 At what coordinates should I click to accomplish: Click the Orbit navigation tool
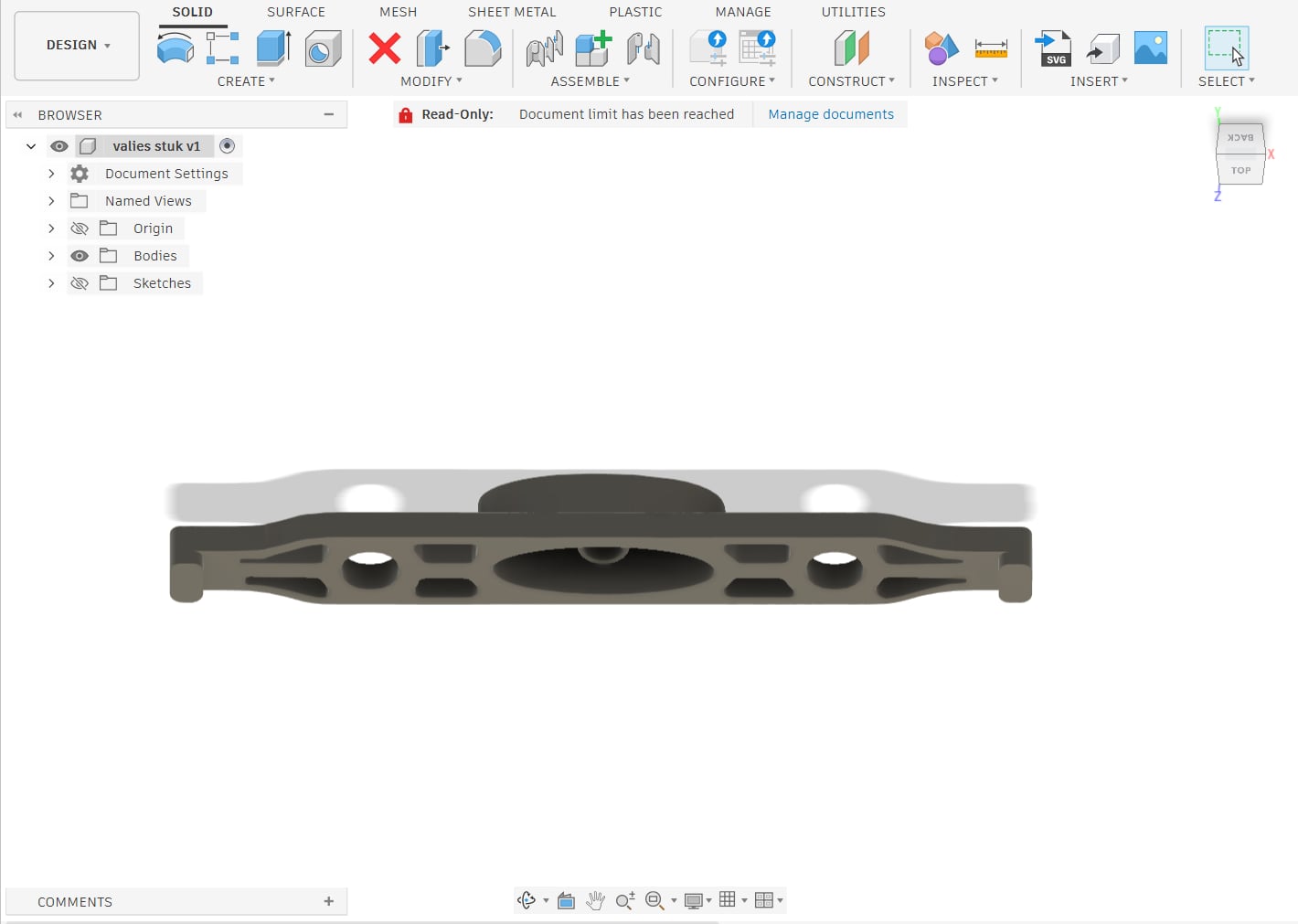pyautogui.click(x=526, y=900)
